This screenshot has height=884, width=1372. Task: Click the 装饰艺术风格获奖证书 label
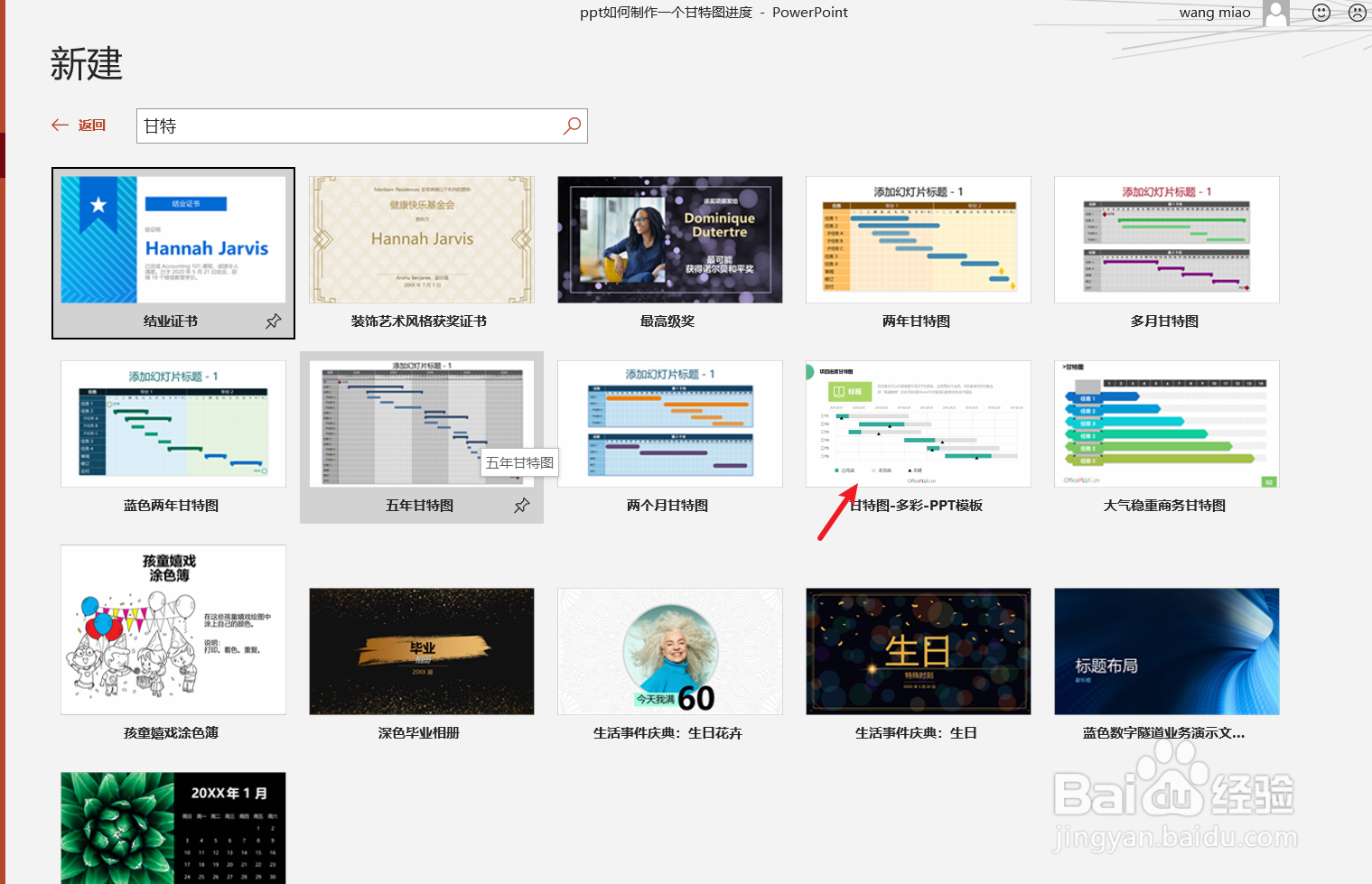point(419,321)
